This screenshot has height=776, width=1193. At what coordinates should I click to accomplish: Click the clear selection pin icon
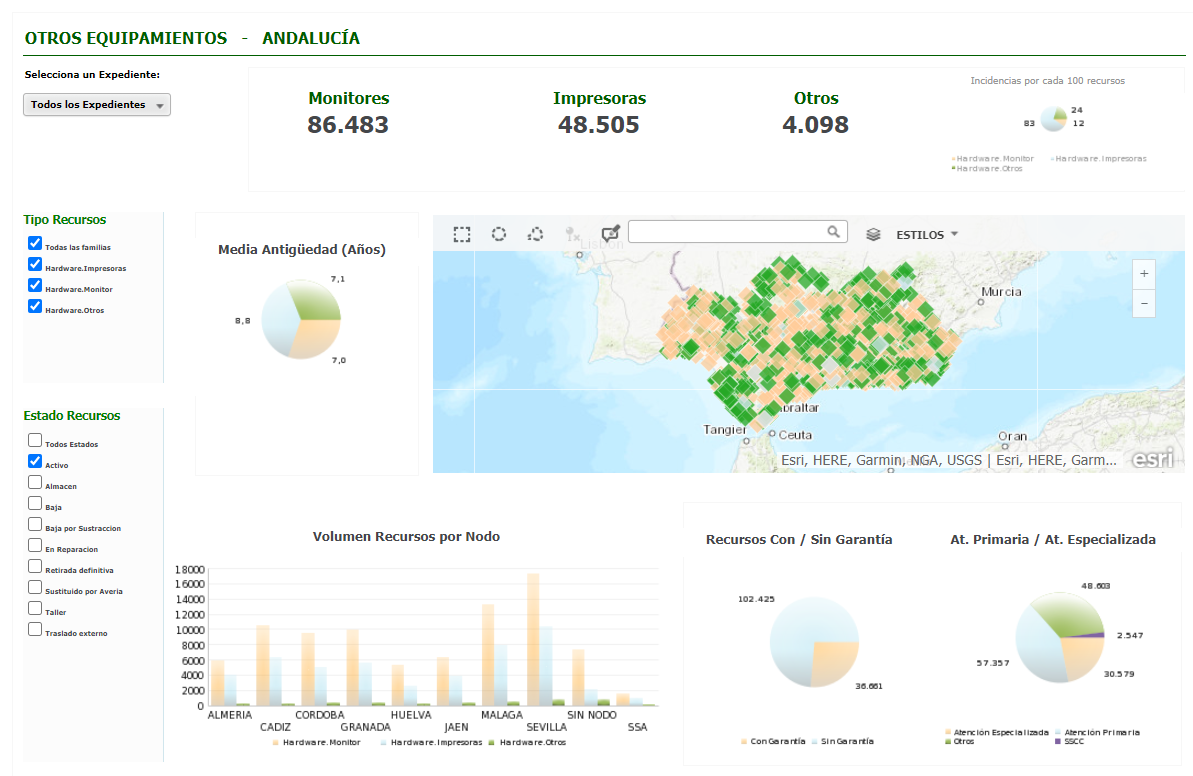point(572,234)
